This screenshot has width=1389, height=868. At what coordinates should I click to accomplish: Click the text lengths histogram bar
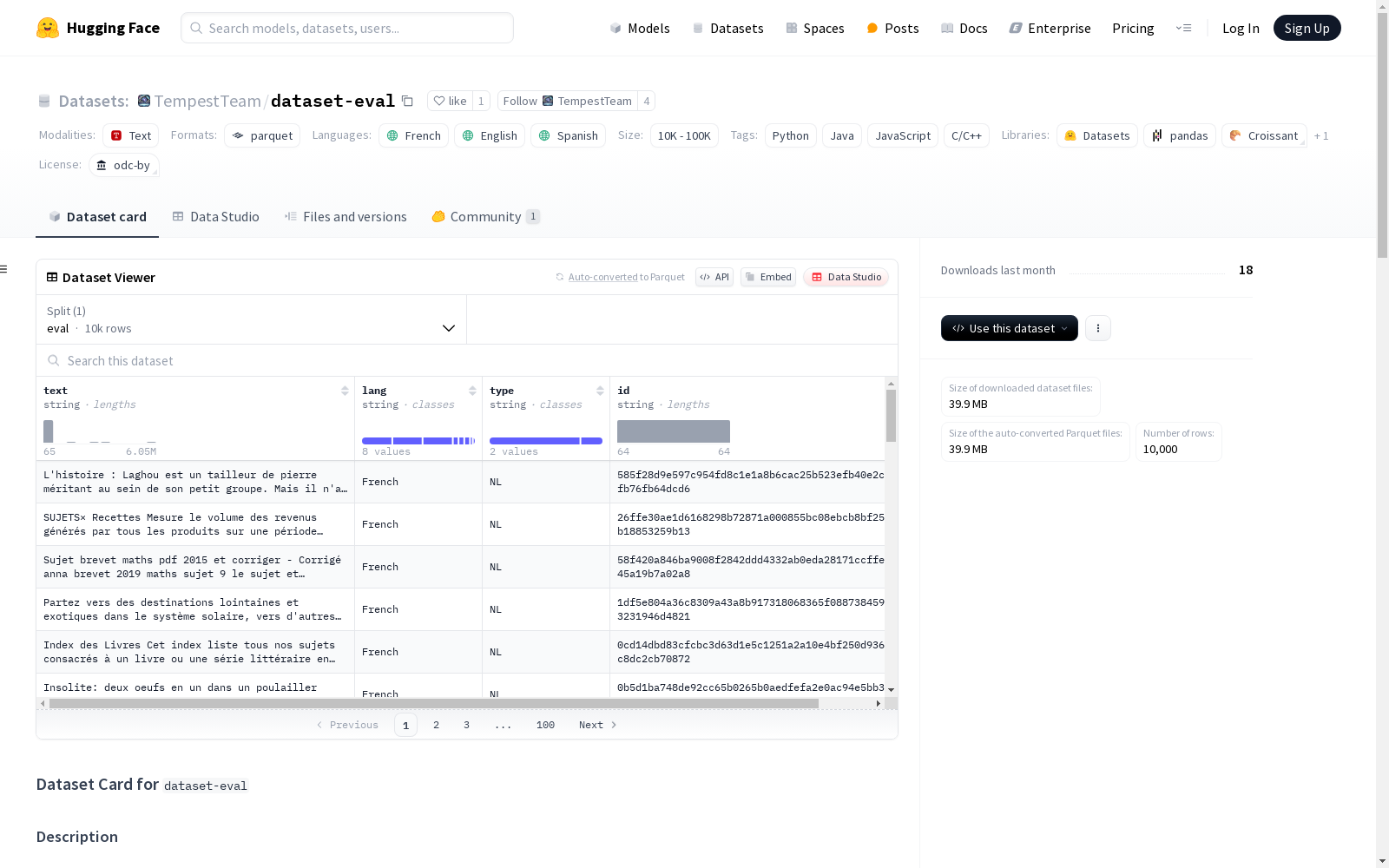[x=49, y=431]
